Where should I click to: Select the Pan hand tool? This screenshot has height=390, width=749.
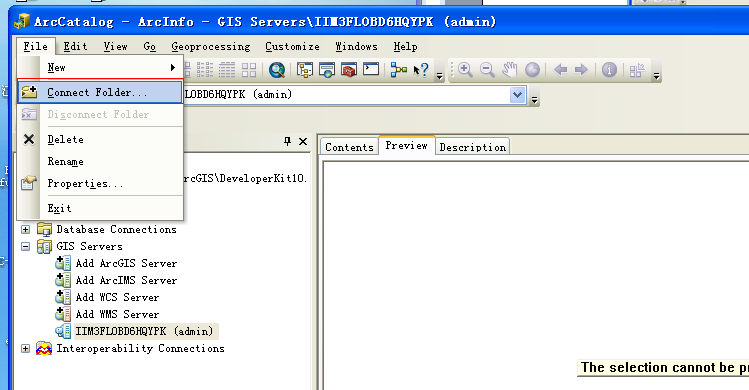[510, 70]
